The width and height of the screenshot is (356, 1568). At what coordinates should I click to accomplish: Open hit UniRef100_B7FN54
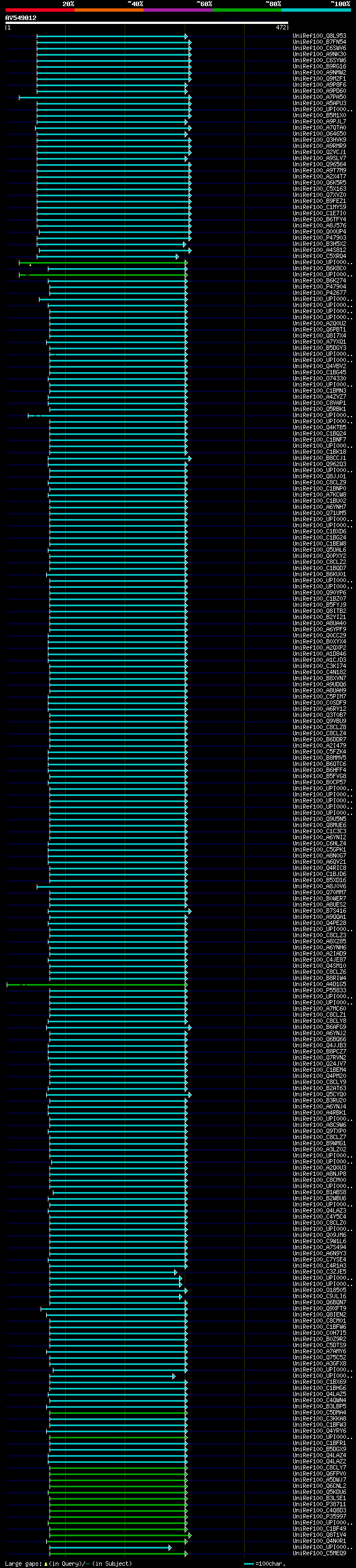[319, 42]
